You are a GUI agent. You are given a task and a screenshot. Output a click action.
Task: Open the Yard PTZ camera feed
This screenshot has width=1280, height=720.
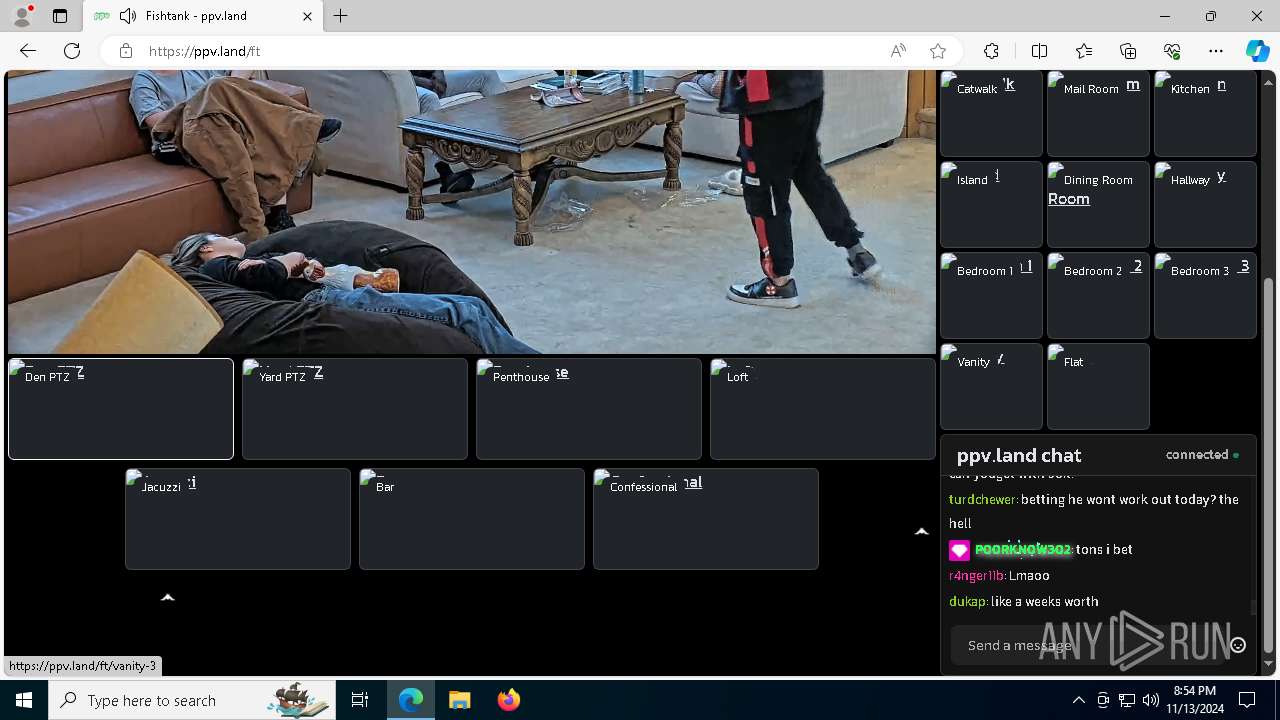click(355, 409)
